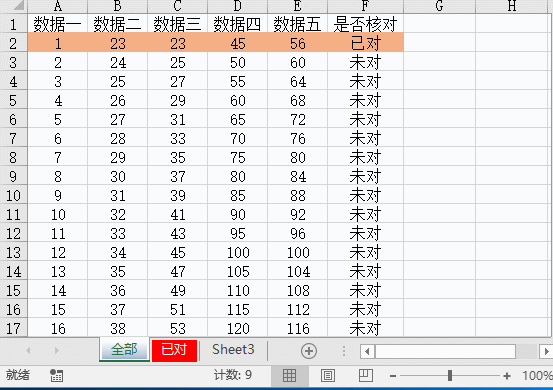Switch to Page Break Preview icon
Viewport: 553px width, 390px height.
[x=365, y=376]
